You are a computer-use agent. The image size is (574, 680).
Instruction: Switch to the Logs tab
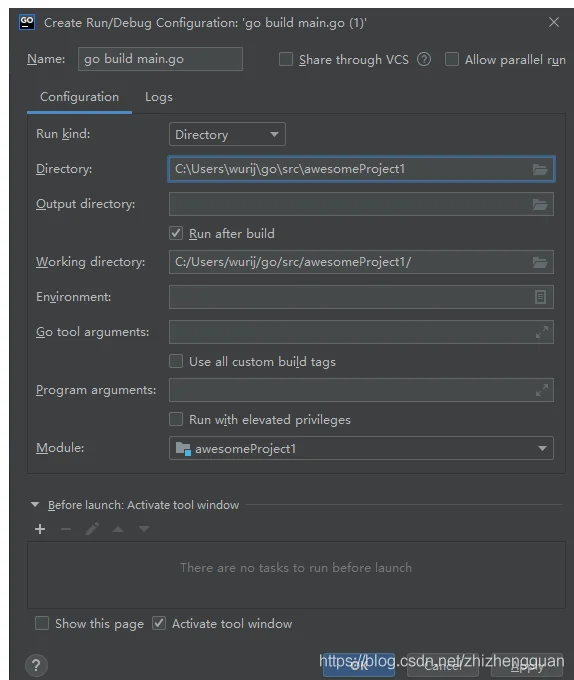tap(159, 97)
